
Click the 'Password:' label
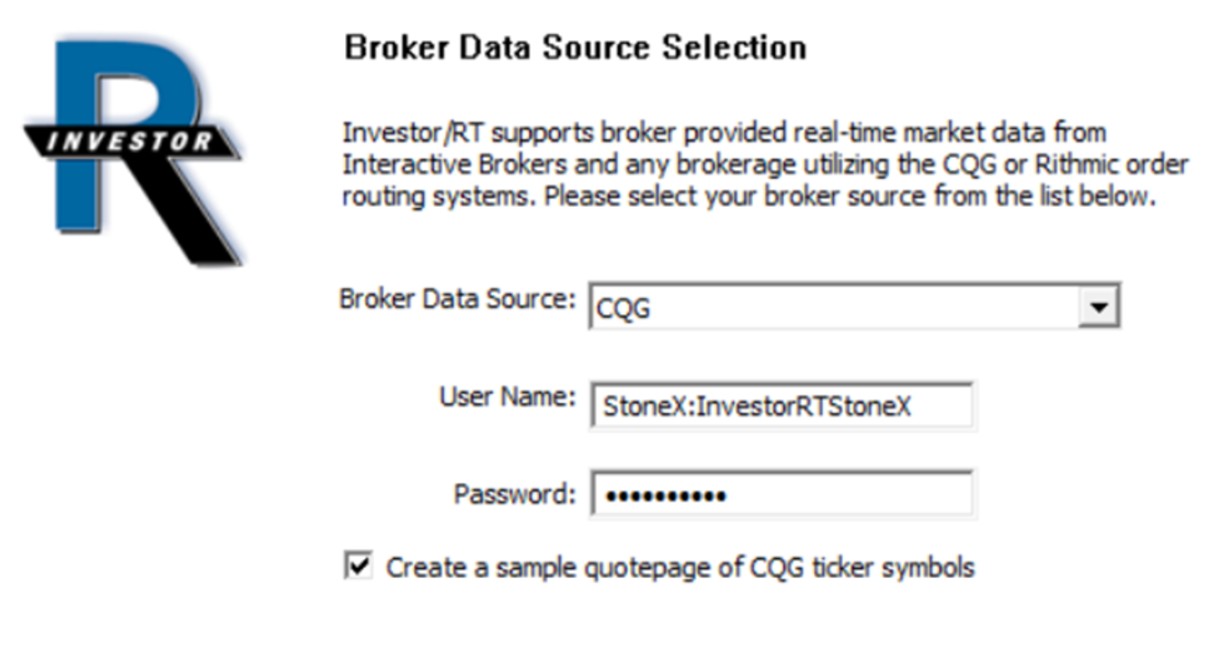click(515, 494)
